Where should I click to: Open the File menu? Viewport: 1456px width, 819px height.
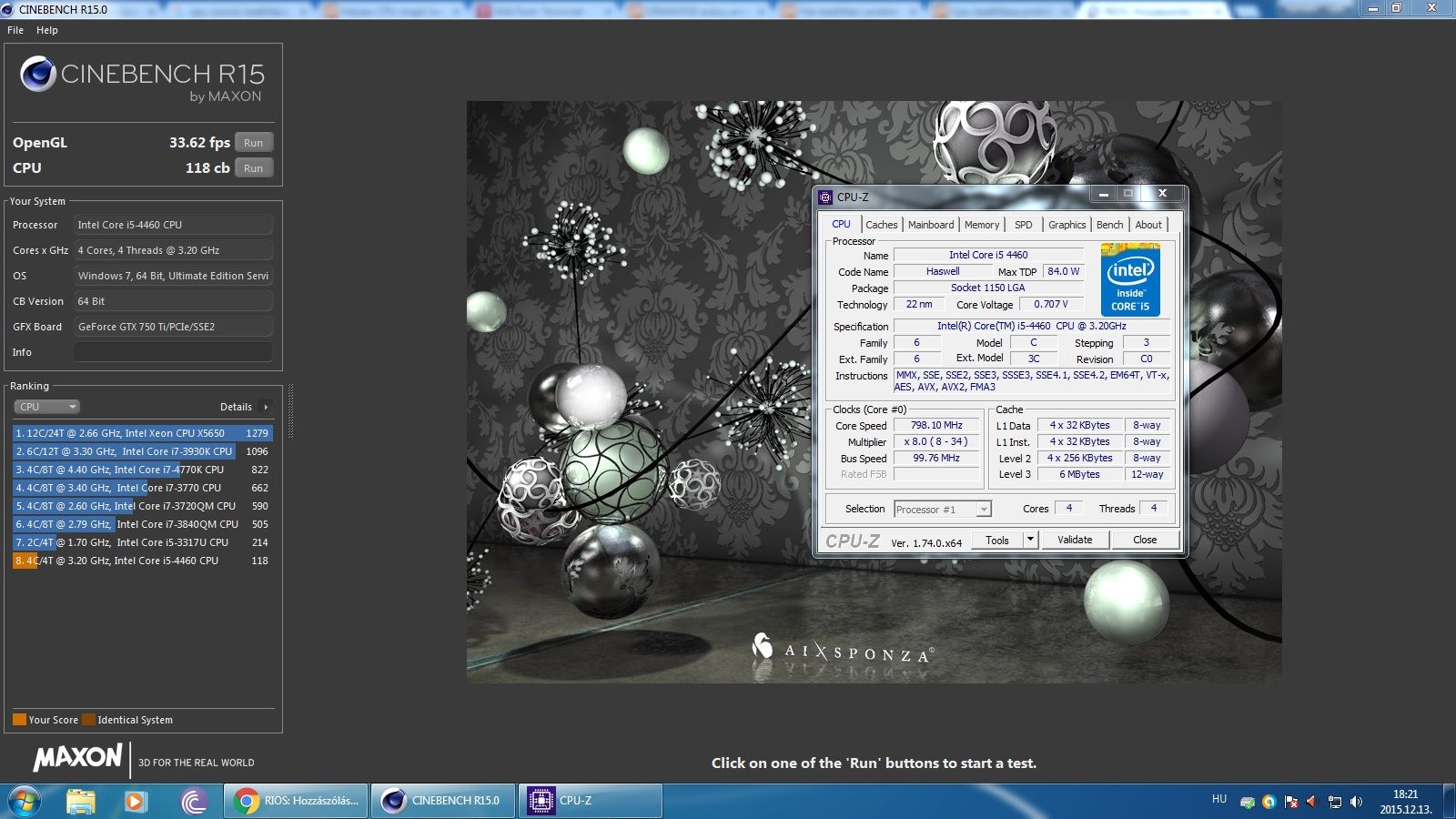[15, 30]
